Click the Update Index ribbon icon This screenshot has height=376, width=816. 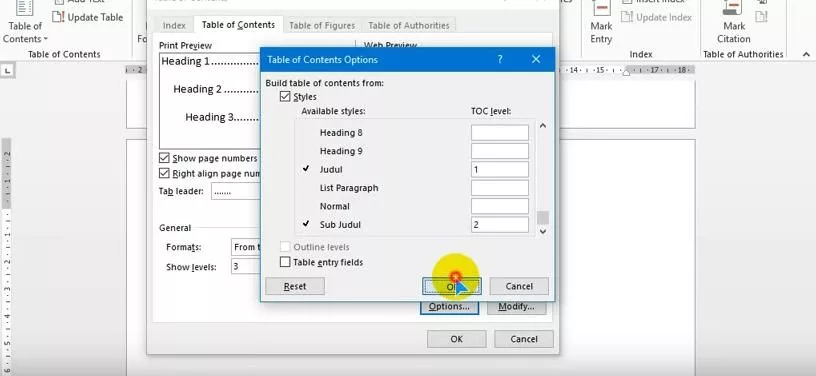click(x=628, y=17)
